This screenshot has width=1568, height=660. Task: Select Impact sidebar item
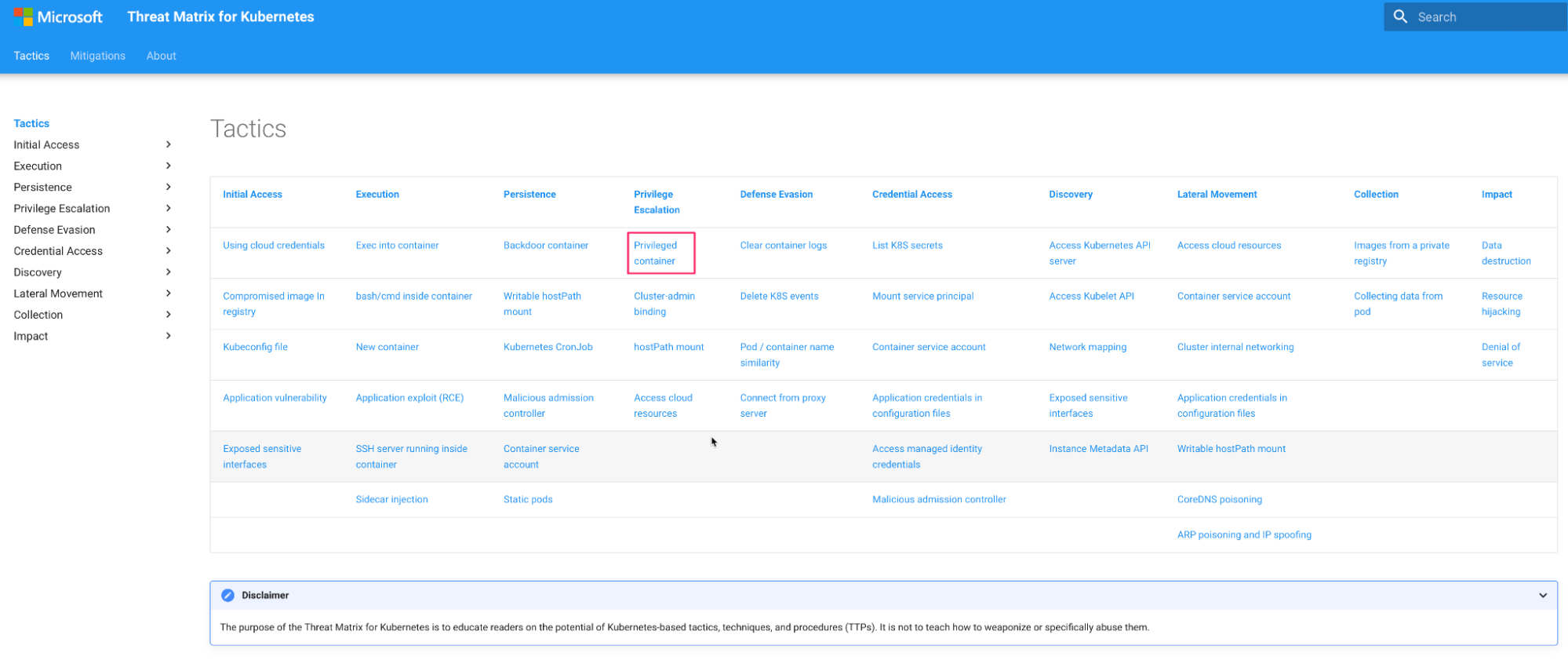point(31,336)
